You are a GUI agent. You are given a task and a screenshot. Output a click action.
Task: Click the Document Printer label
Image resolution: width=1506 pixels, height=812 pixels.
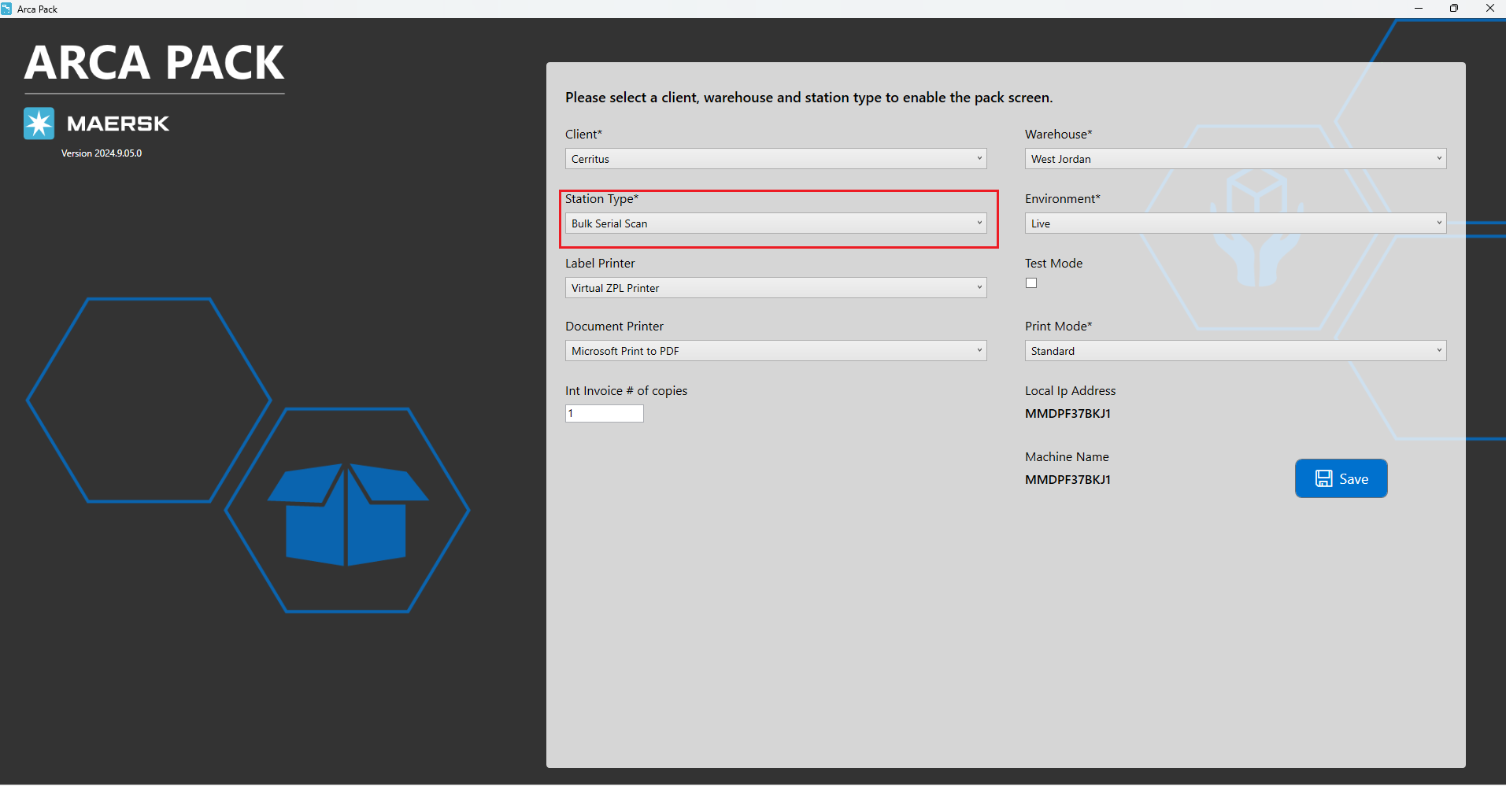pos(614,327)
